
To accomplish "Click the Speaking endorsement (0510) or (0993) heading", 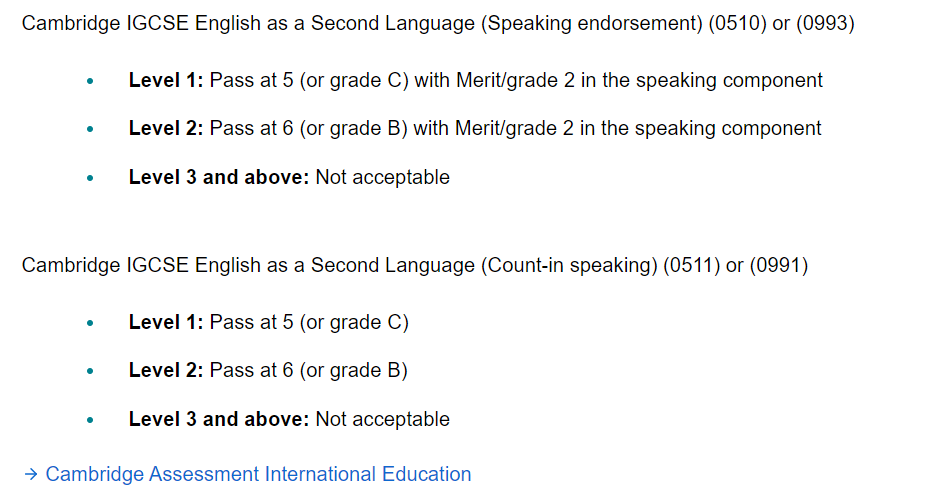I will coord(438,23).
